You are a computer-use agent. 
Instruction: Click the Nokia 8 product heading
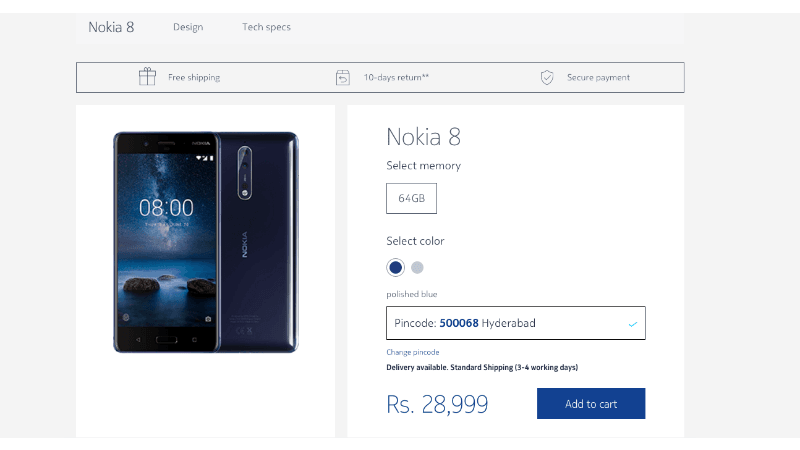coord(423,137)
